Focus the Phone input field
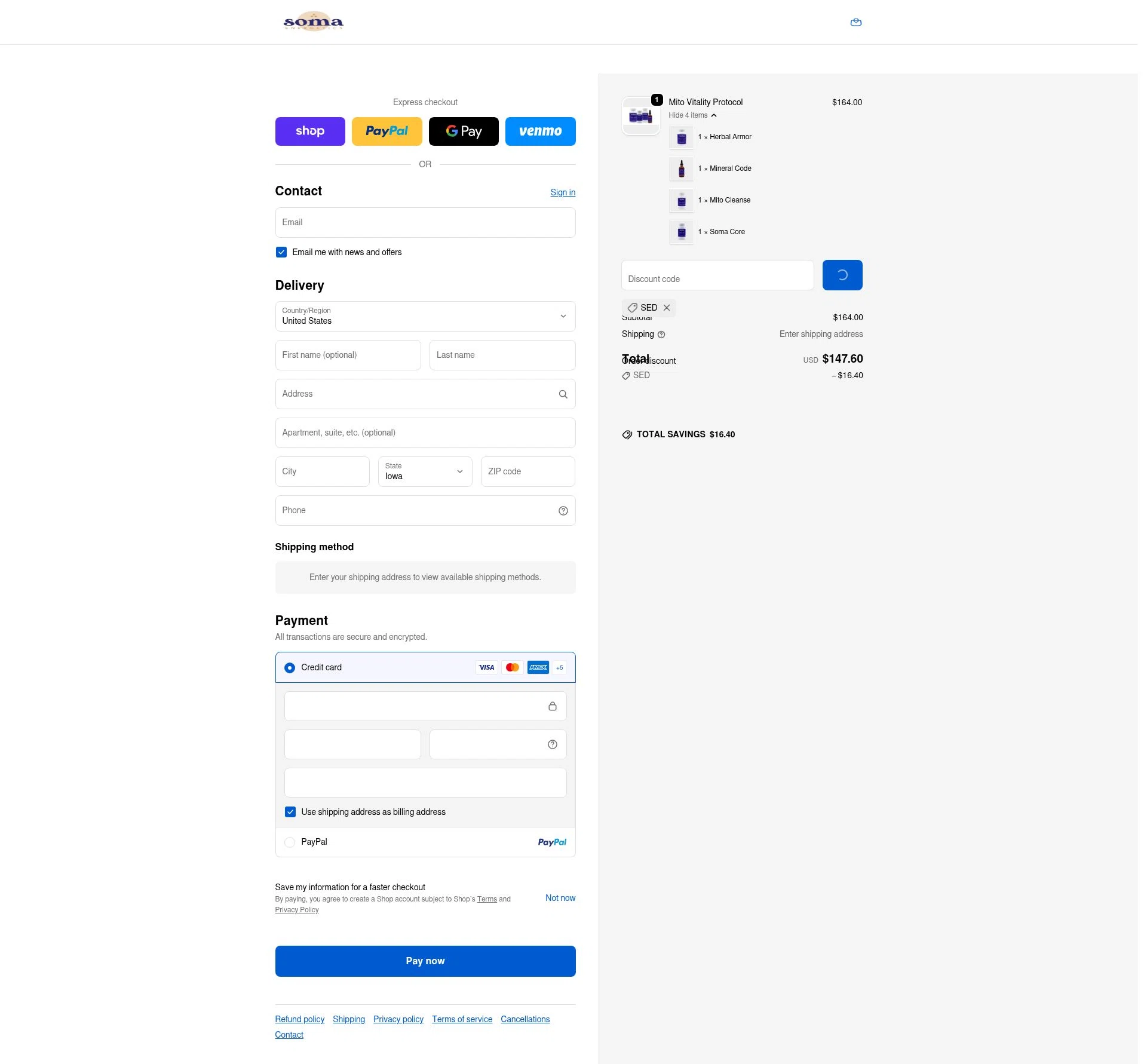Image resolution: width=1147 pixels, height=1064 pixels. [x=425, y=511]
